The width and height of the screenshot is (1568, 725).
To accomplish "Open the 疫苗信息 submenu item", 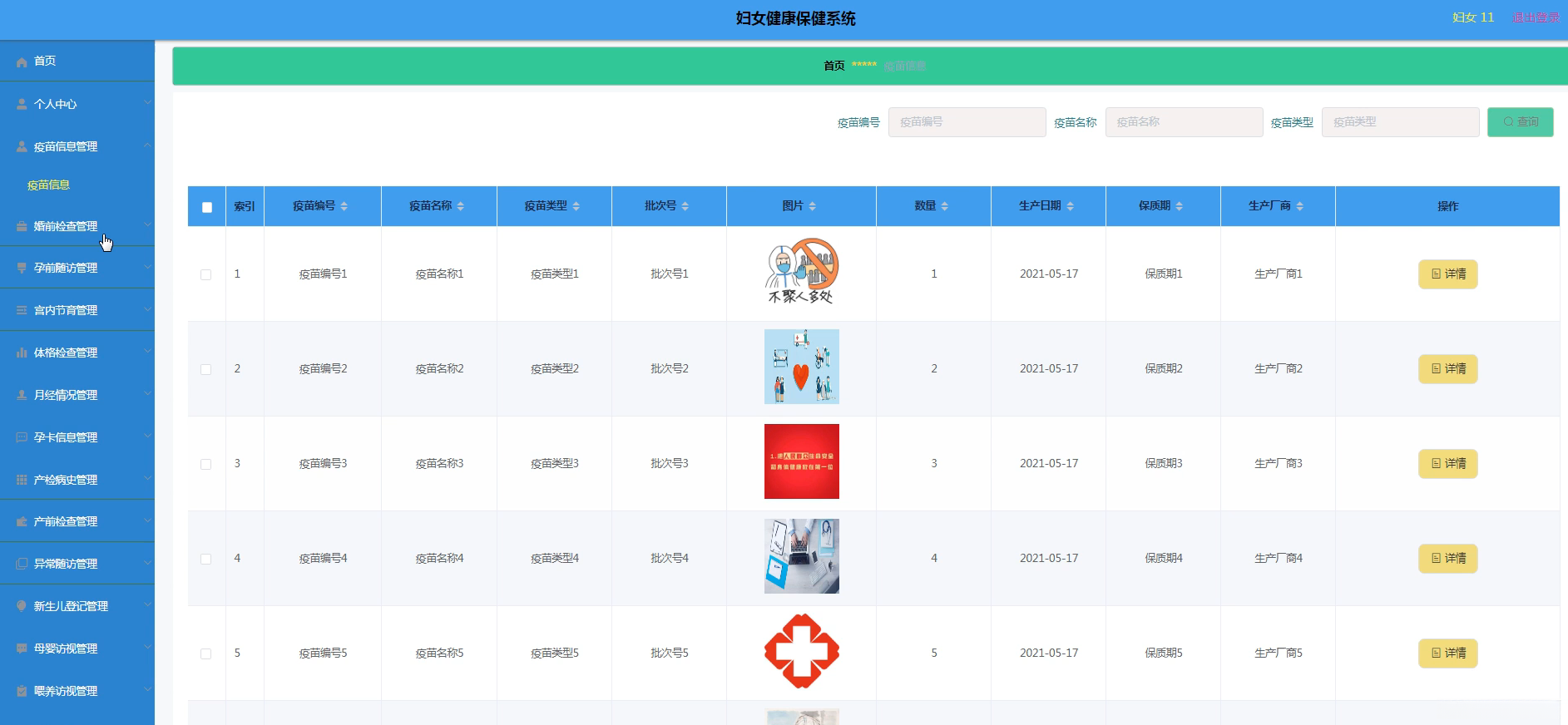I will pos(48,185).
